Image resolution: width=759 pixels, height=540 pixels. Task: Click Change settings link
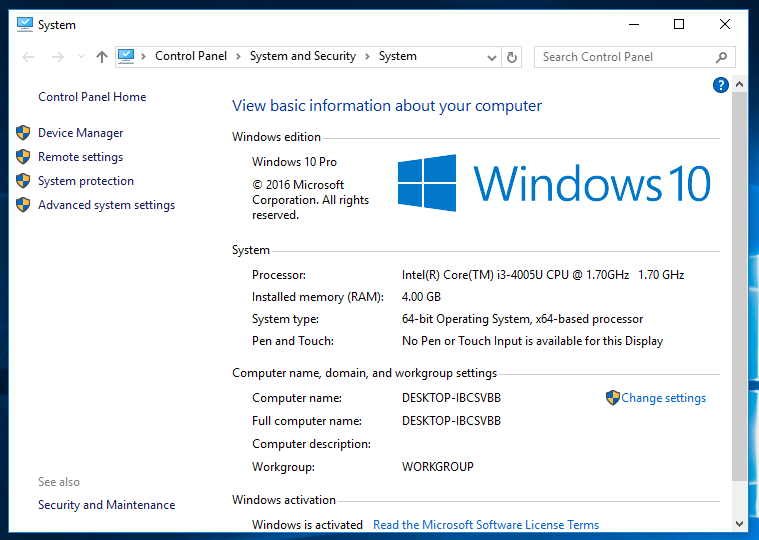pos(663,398)
